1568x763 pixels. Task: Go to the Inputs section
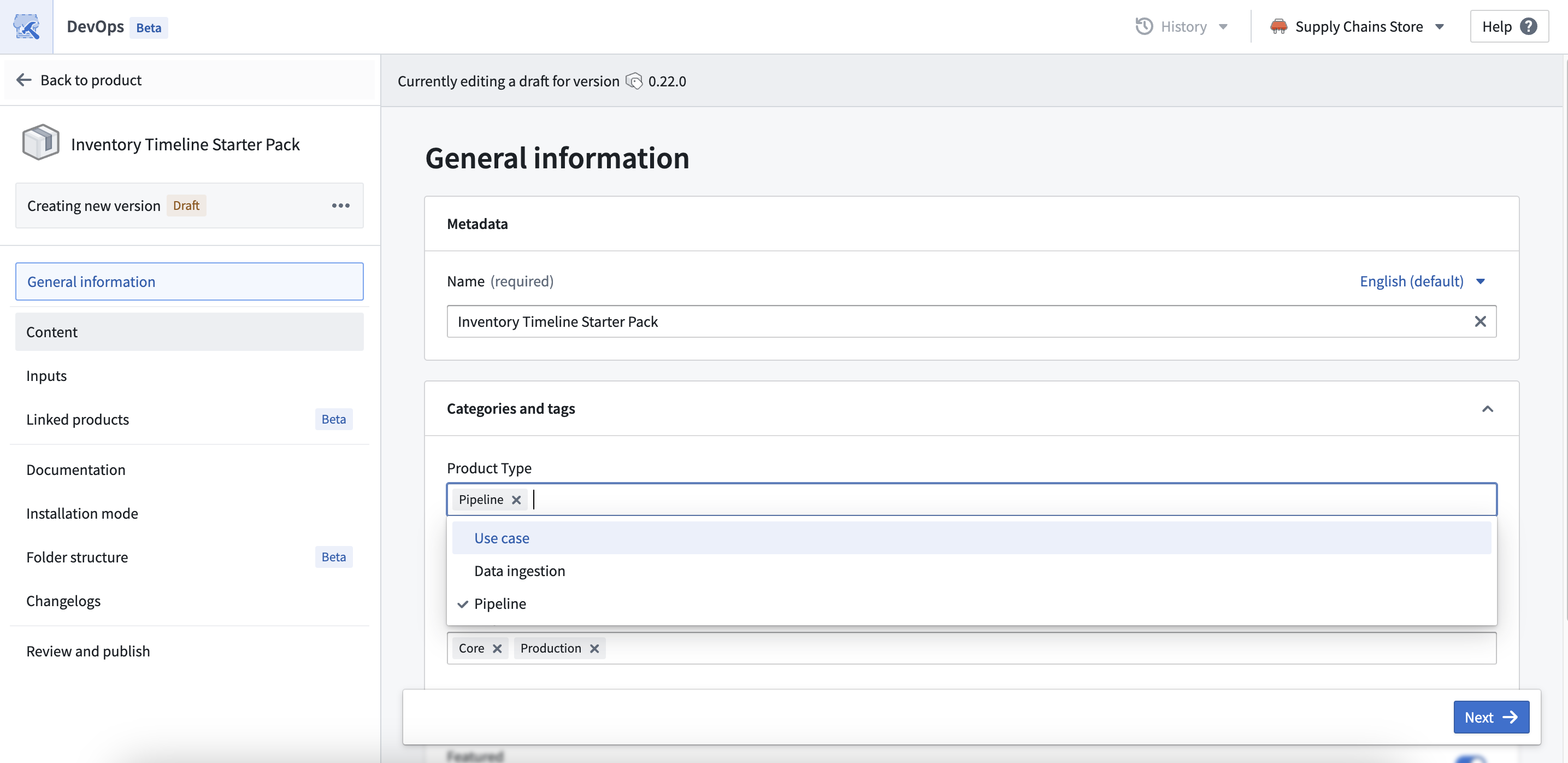[189, 375]
